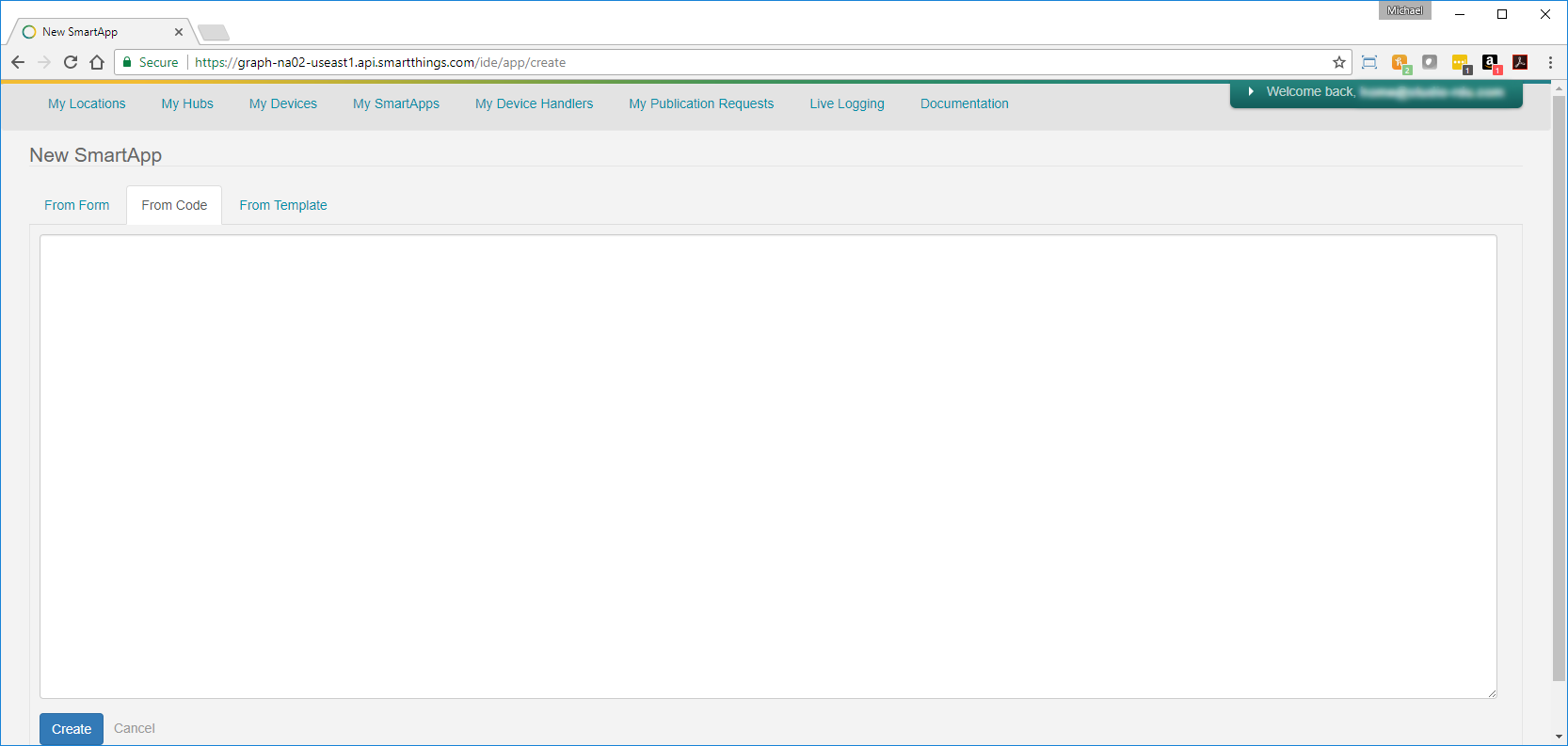Open Live Logging page
The image size is (1568, 746).
847,103
